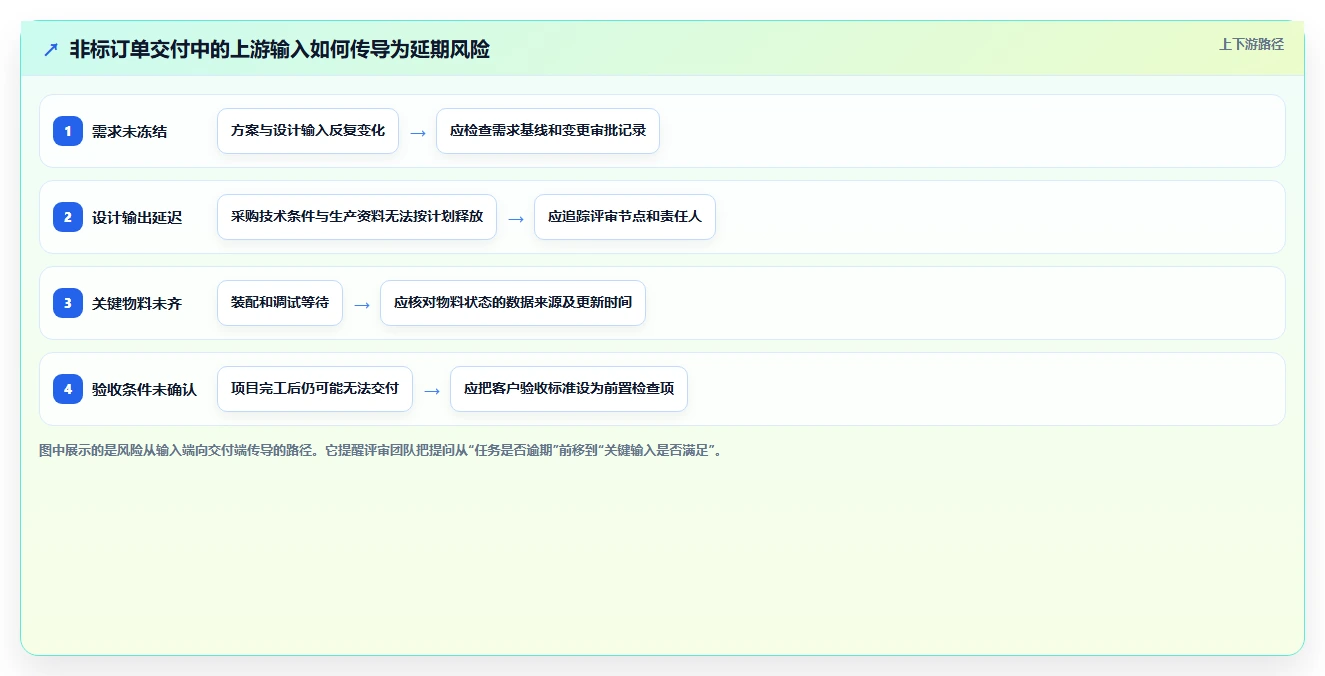This screenshot has width=1325, height=676.
Task: Click the 应追踪评审节点和责任人 box
Action: (625, 217)
